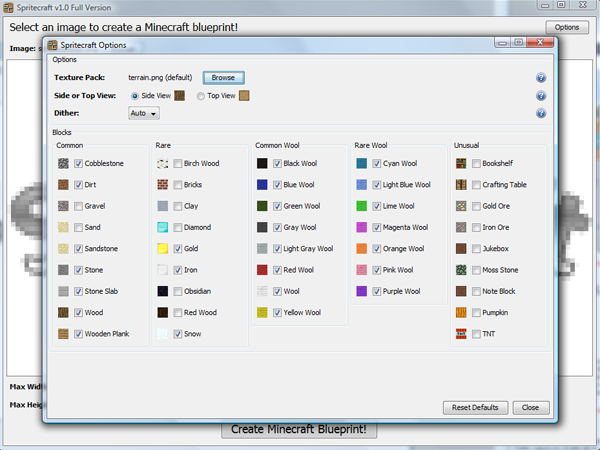Click the Create Minecraft Blueprint button
600x450 pixels.
tap(300, 430)
